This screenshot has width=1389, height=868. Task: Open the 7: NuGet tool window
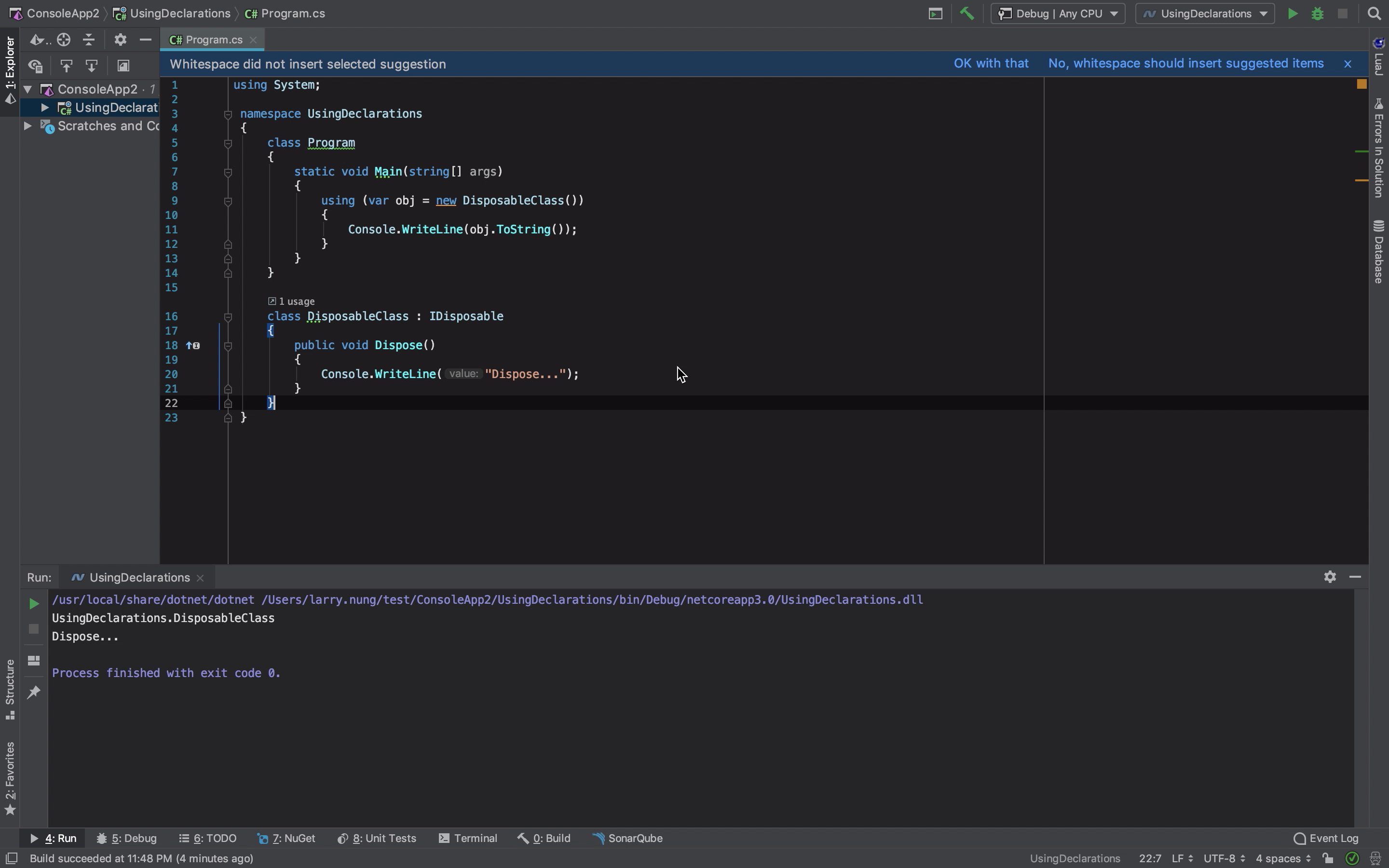286,839
